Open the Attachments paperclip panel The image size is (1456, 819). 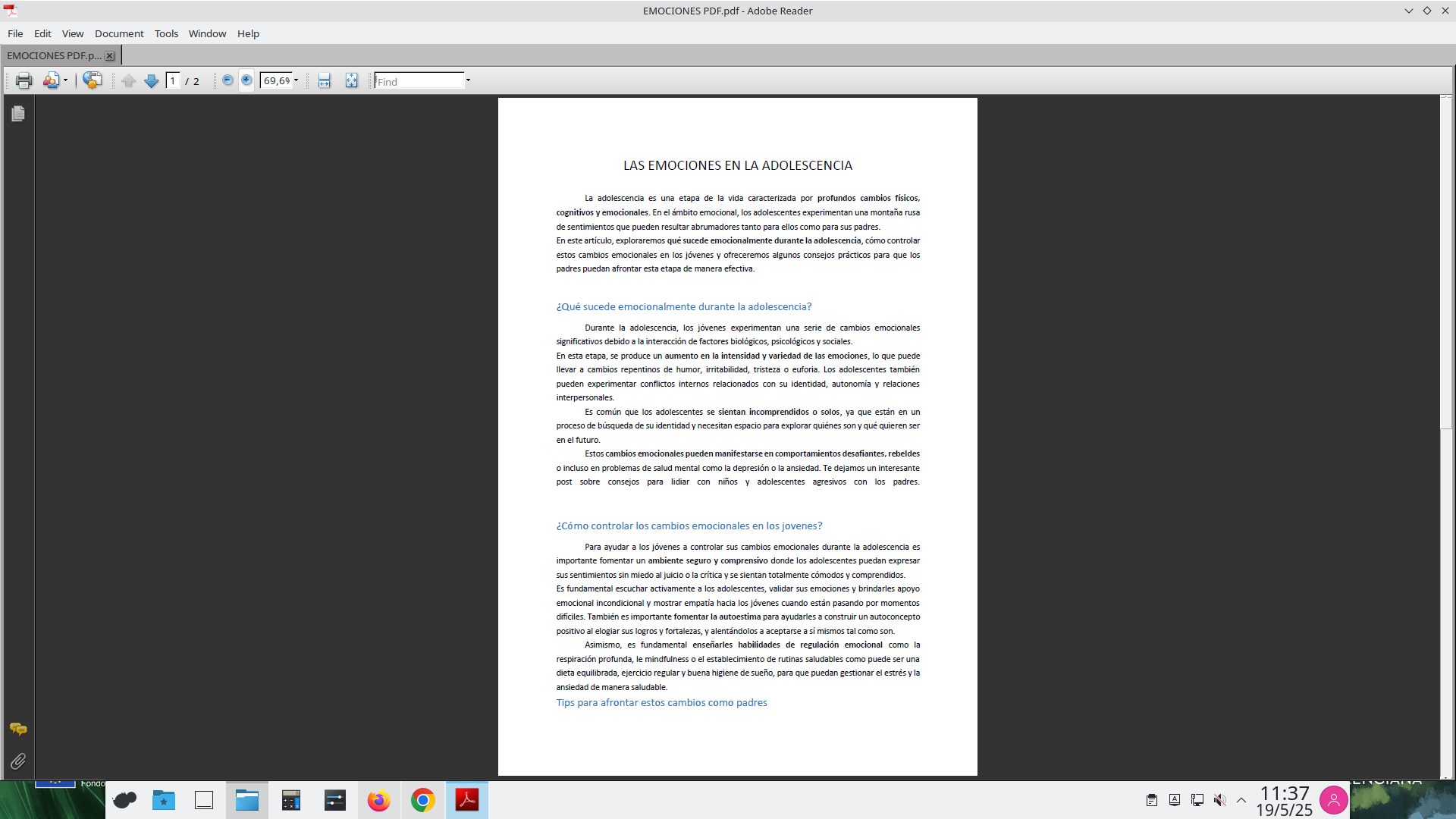click(x=18, y=761)
